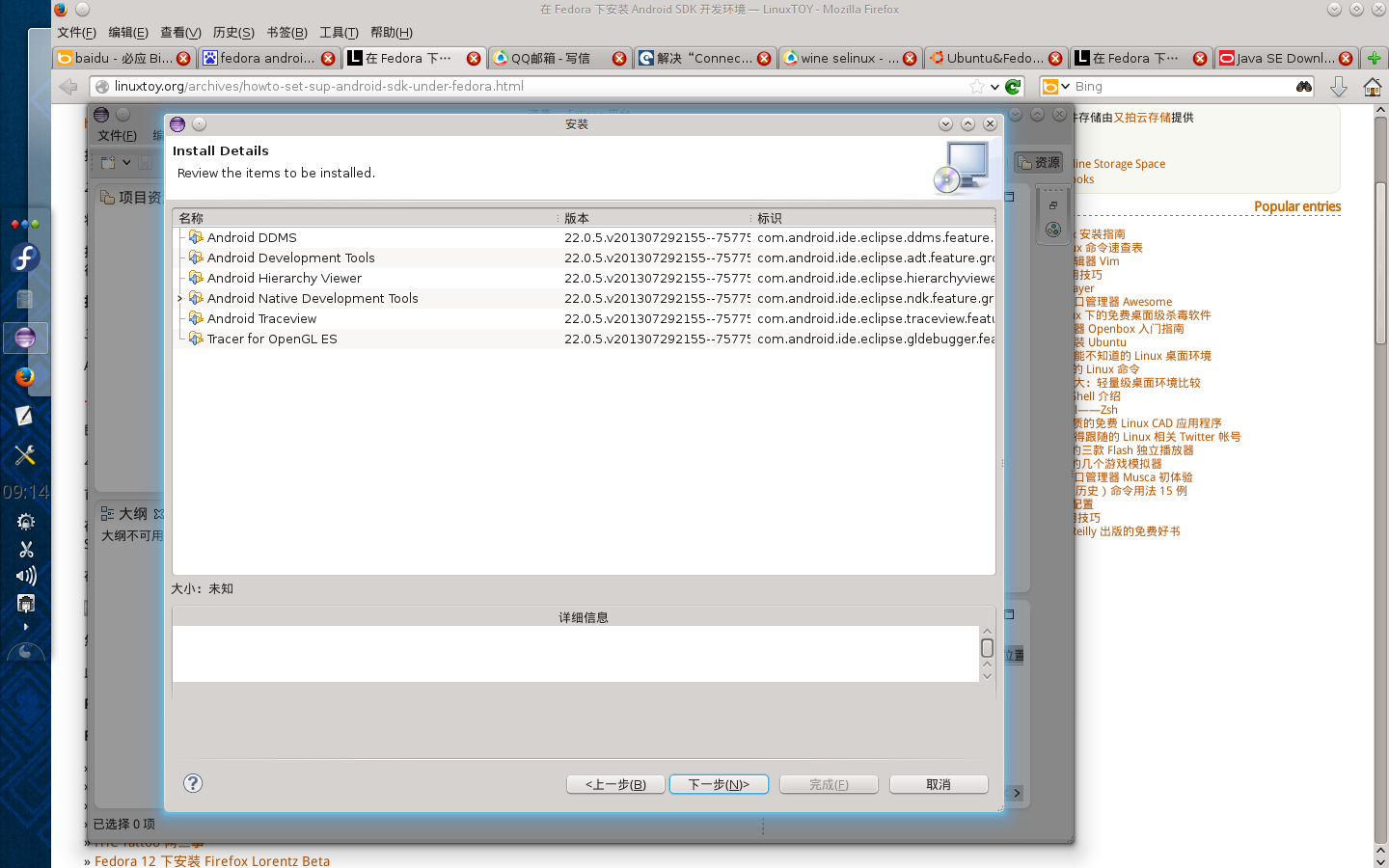Viewport: 1389px width, 868px height.
Task: Open the Ubuntu popular entry link
Action: point(1101,342)
